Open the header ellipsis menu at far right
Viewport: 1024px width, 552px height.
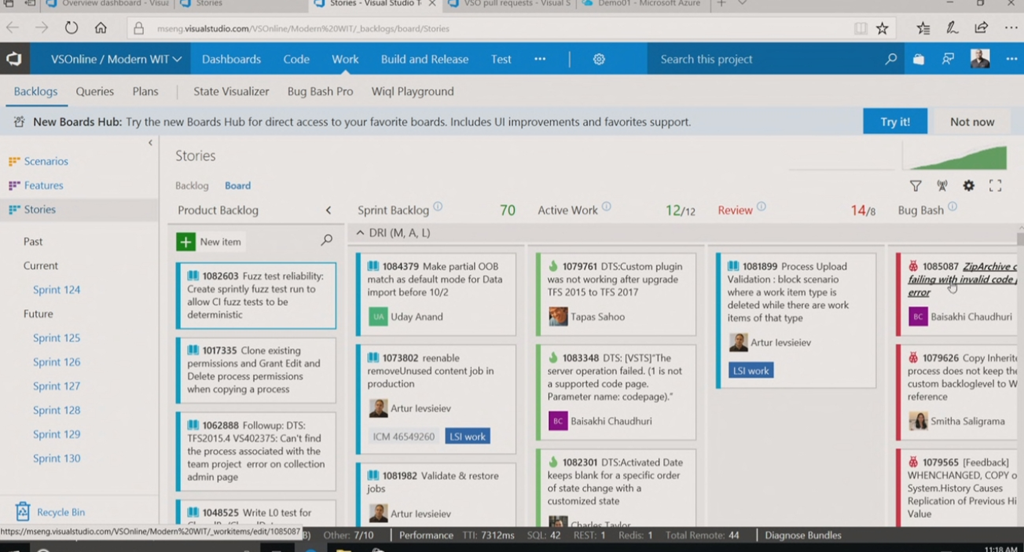point(1012,59)
